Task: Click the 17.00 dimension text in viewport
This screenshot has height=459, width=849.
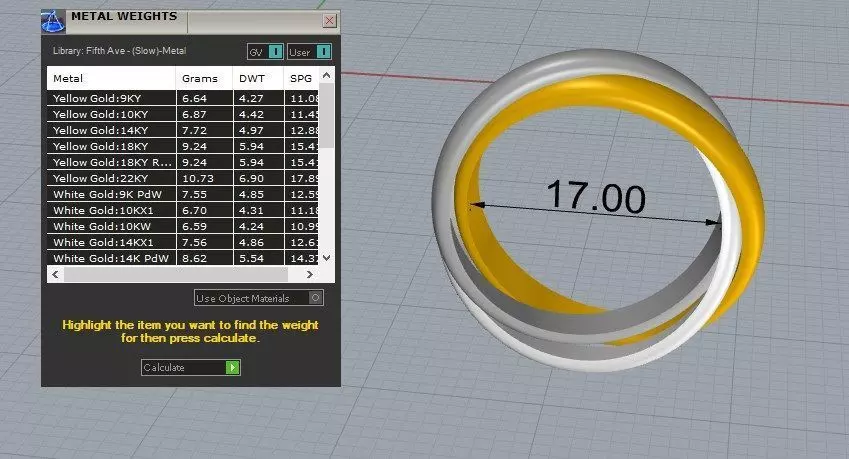Action: [596, 196]
